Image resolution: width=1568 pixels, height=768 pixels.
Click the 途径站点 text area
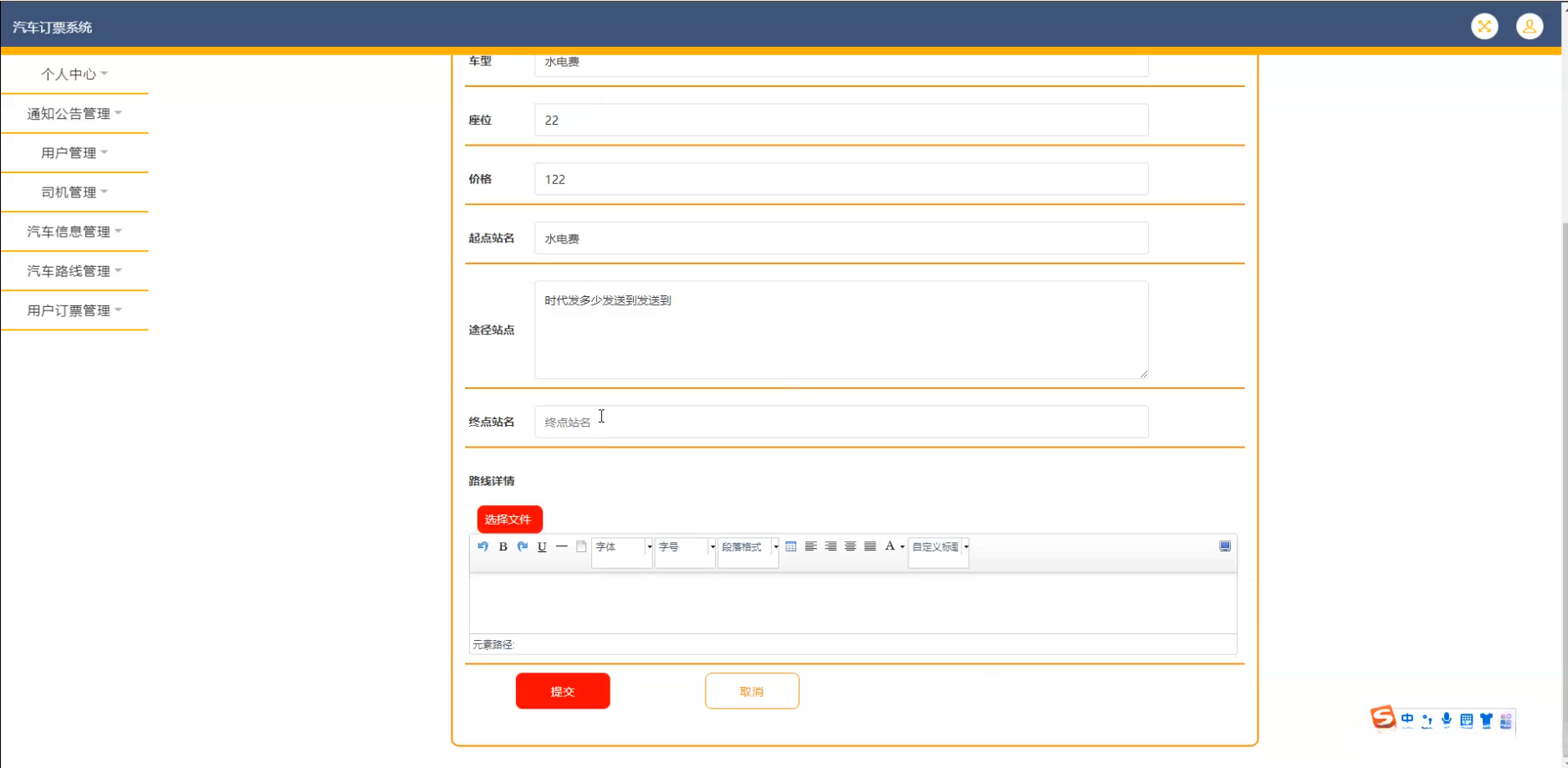click(x=841, y=330)
